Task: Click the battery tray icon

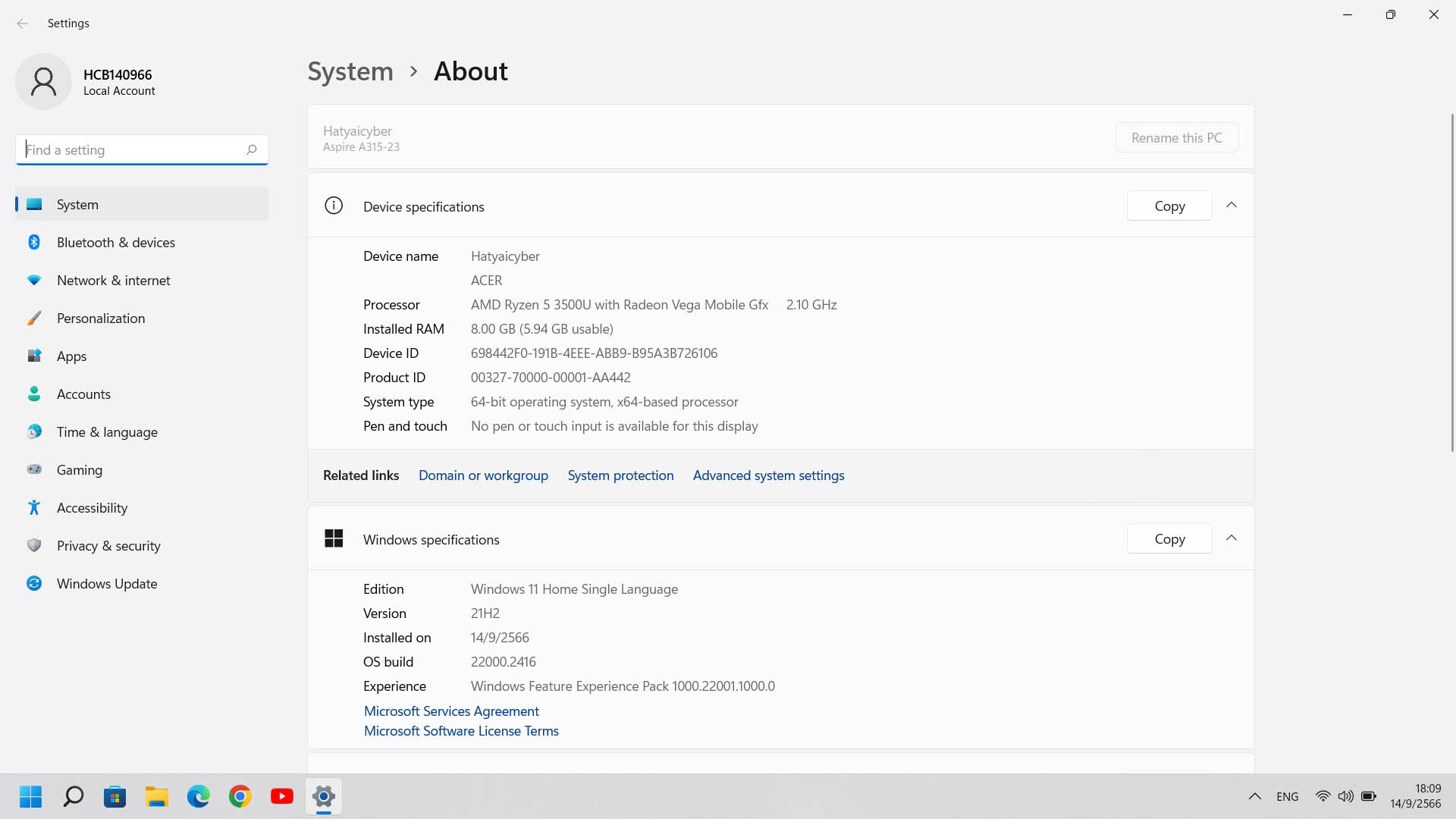Action: click(x=1369, y=796)
